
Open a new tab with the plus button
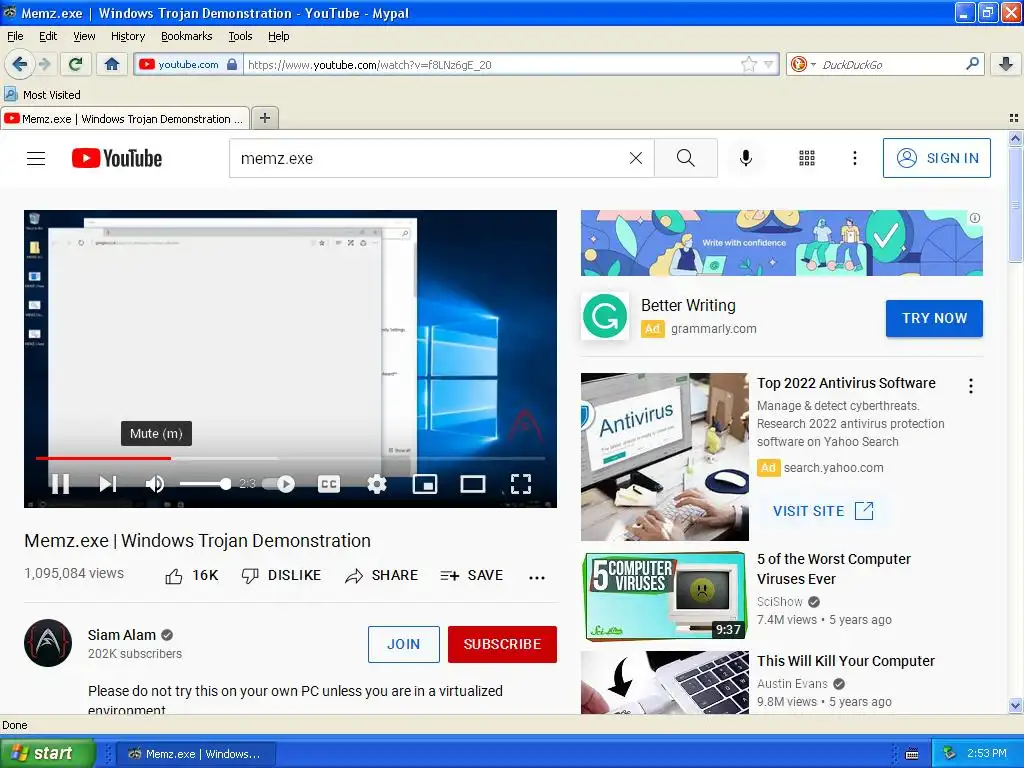[x=265, y=118]
